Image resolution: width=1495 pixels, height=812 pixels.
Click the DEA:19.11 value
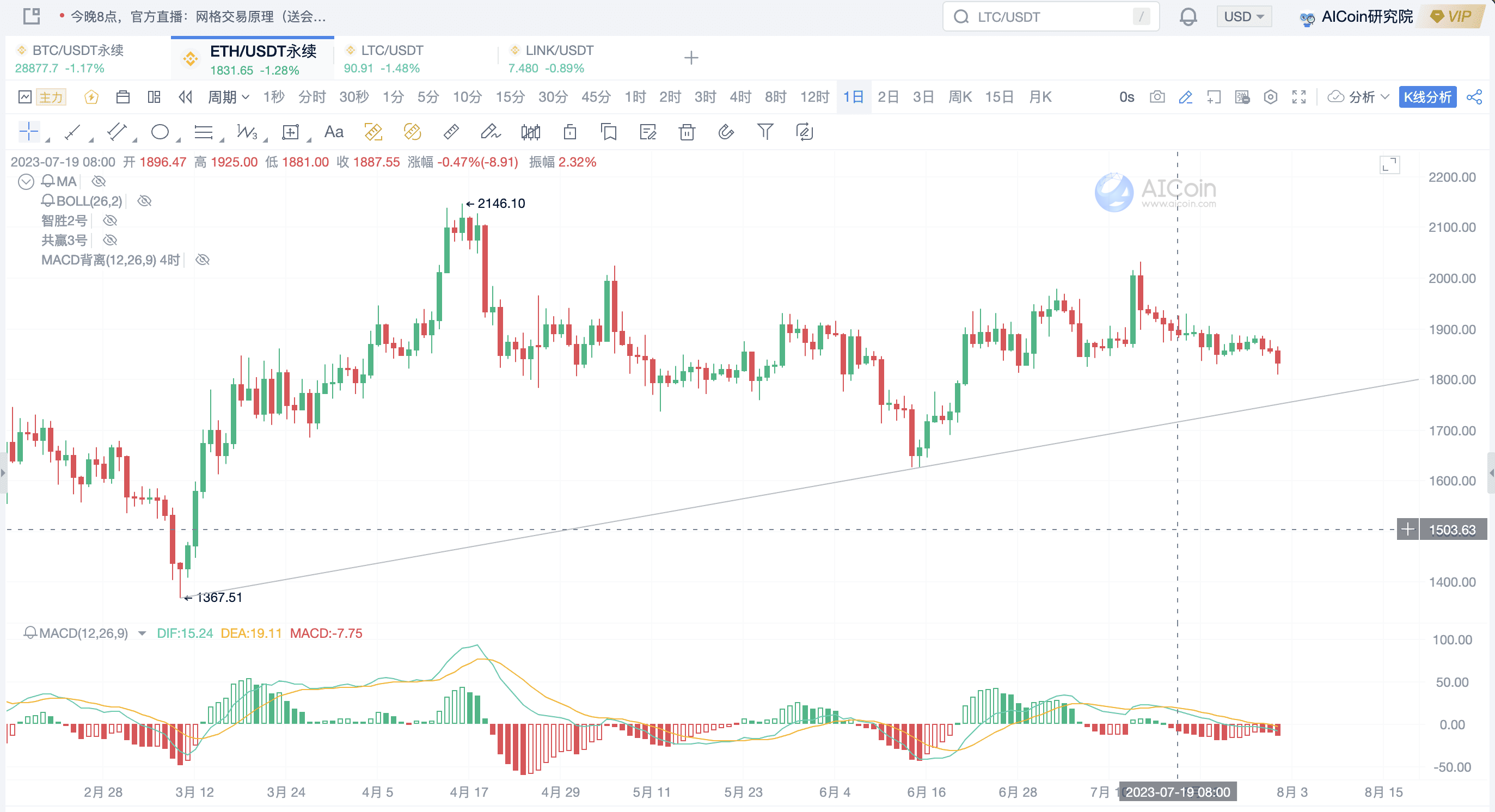click(251, 633)
